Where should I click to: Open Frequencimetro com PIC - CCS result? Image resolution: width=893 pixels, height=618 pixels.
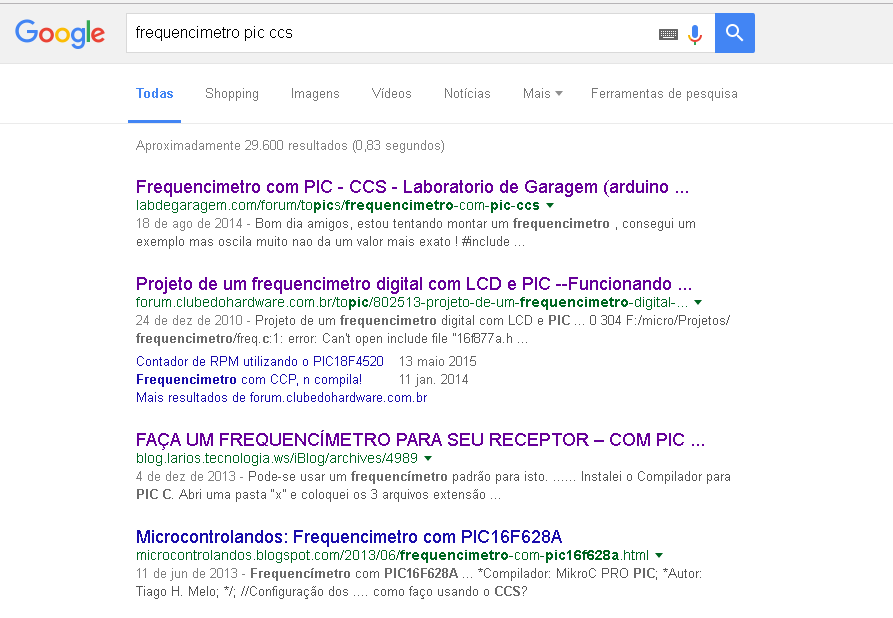click(x=412, y=187)
